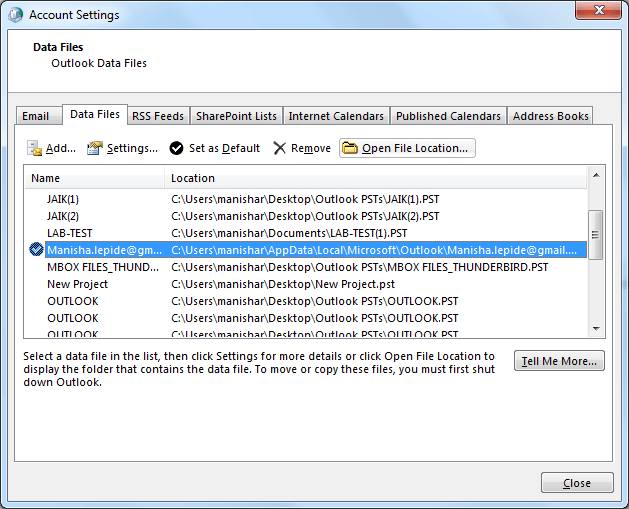
Task: Click the list scroll up arrow
Action: [x=596, y=175]
